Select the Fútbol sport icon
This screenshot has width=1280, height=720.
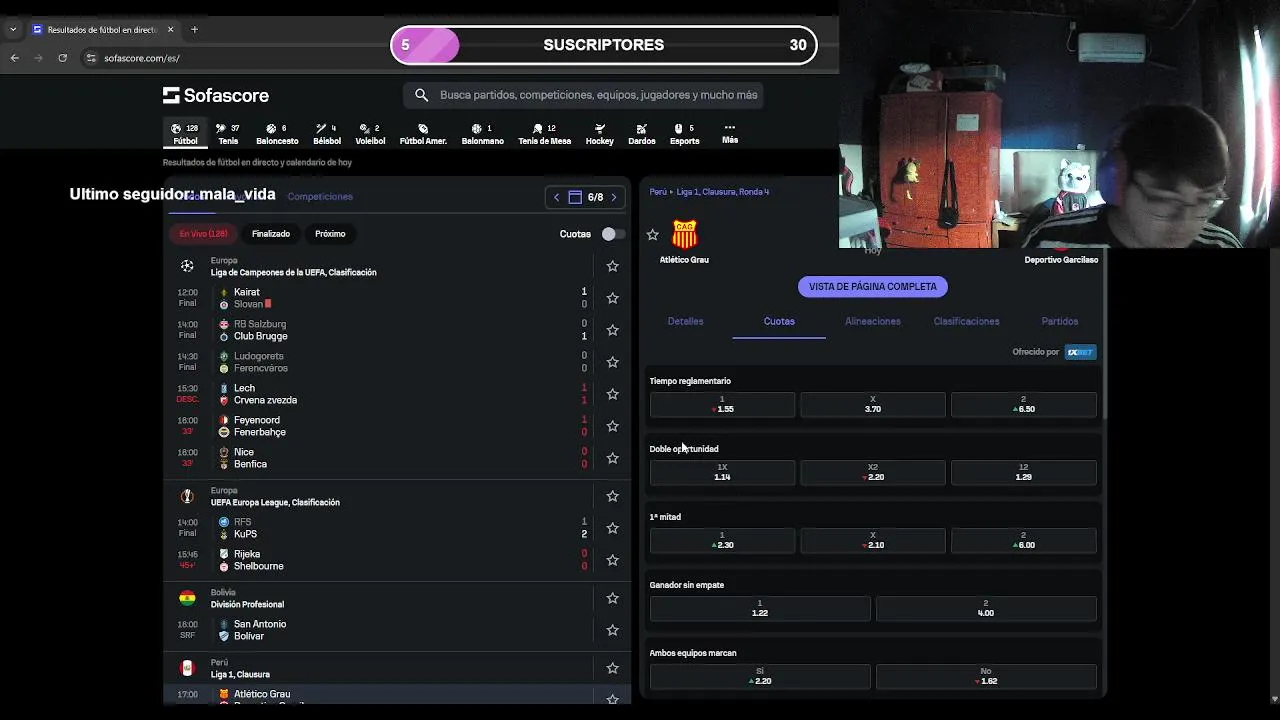(x=185, y=134)
